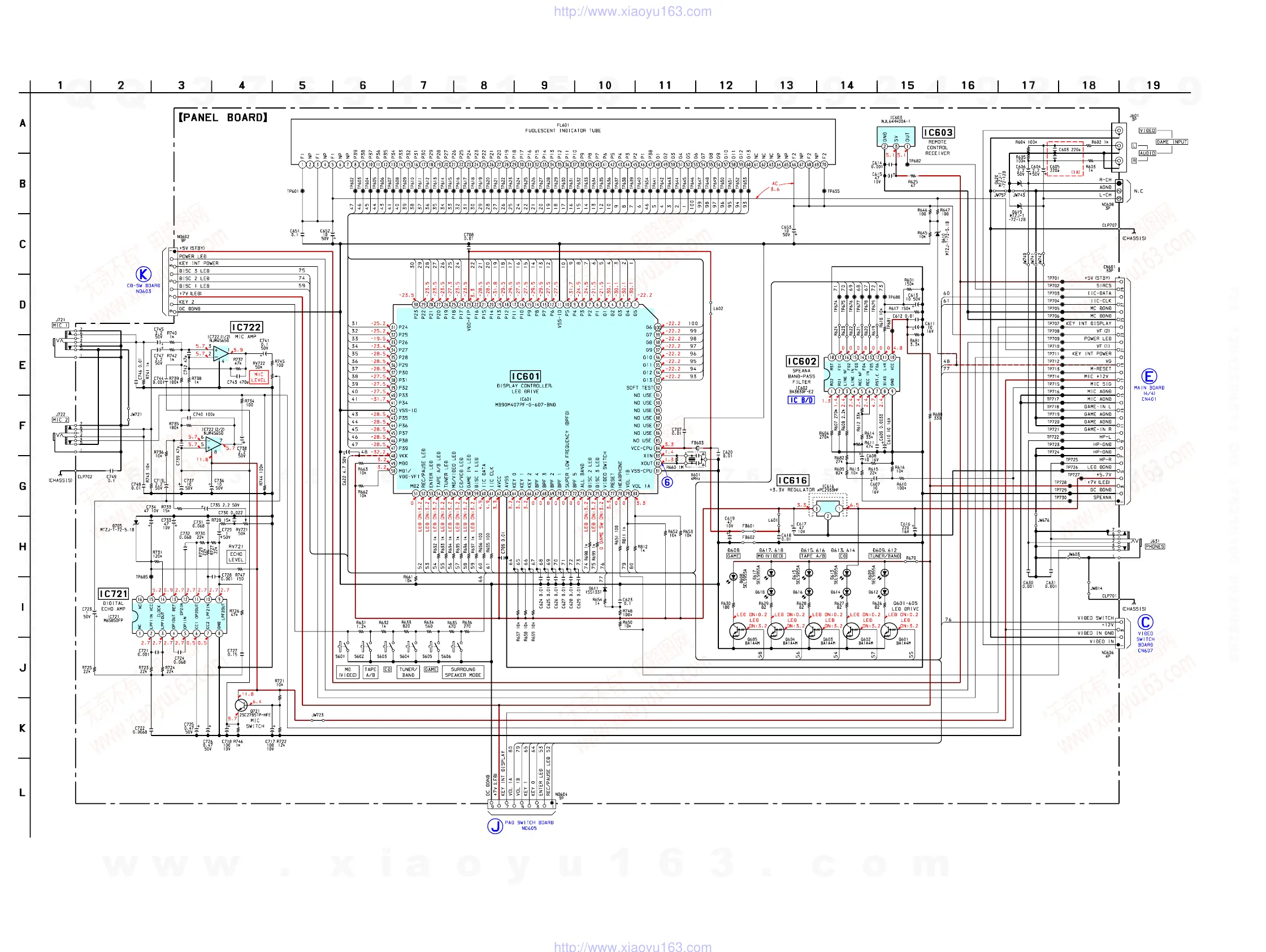Click the circled E main board marker
The image size is (1266, 952).
1148,376
